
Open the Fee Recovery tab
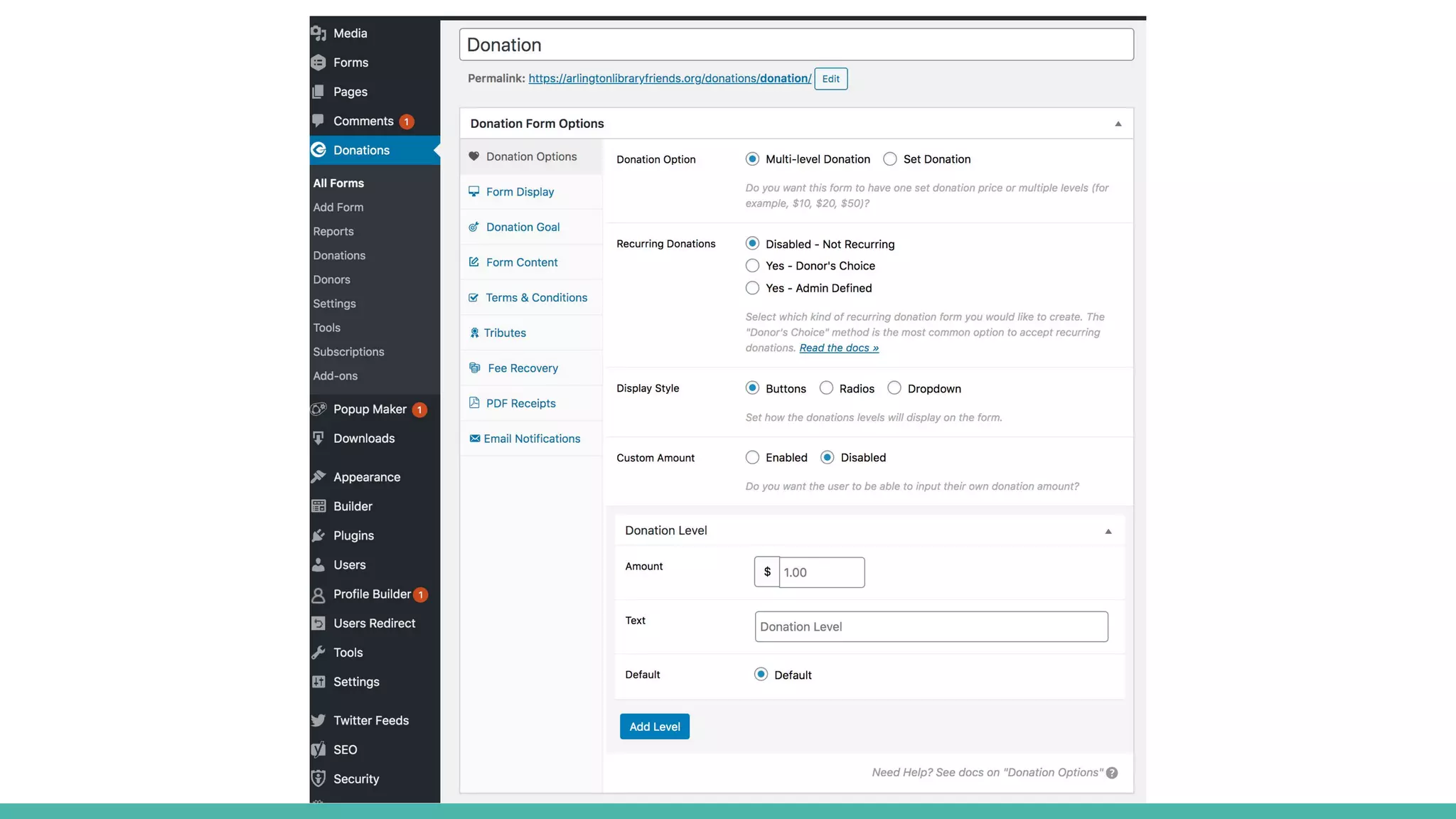click(x=523, y=368)
